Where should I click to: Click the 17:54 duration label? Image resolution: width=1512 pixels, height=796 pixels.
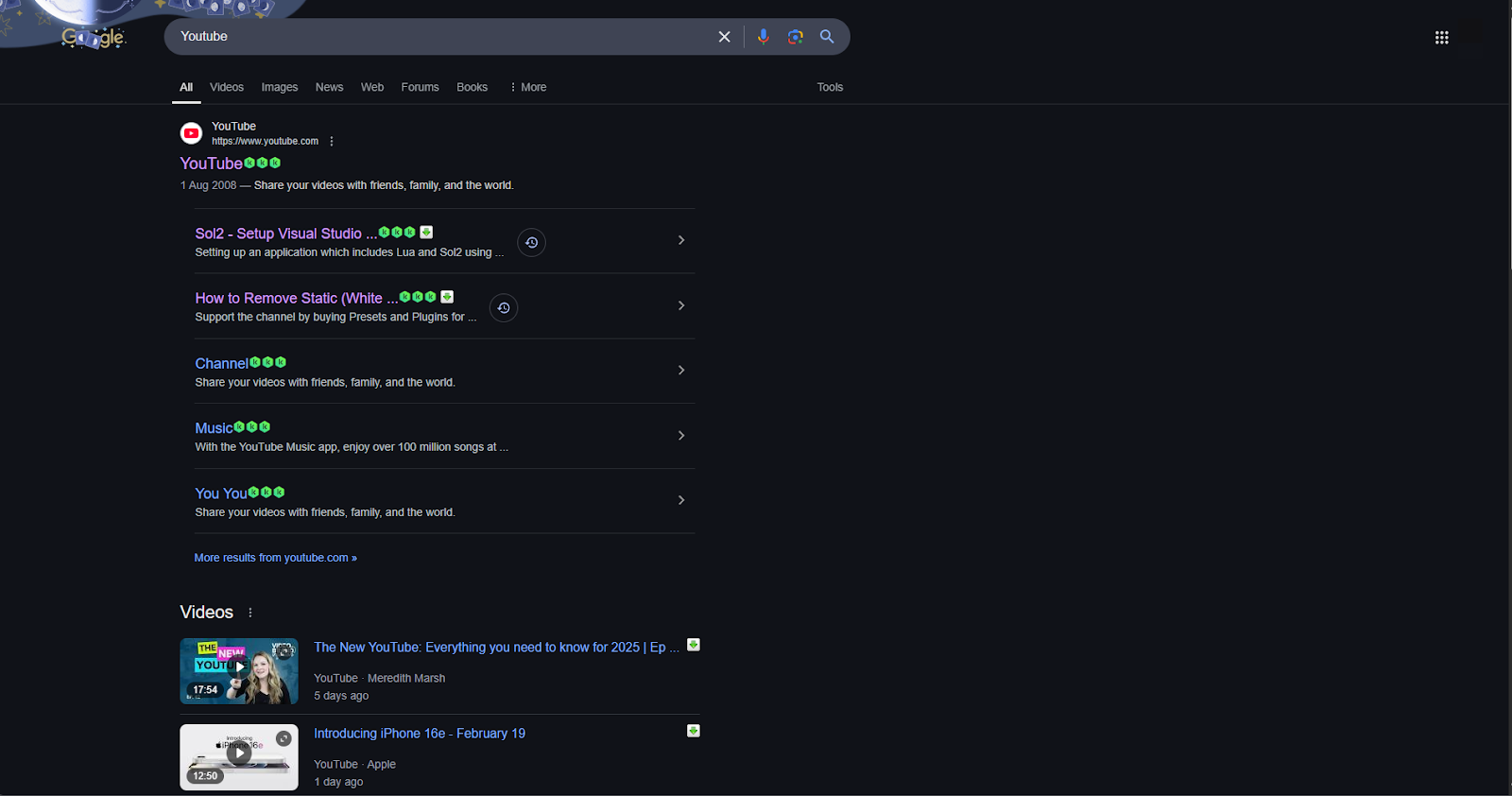point(205,690)
